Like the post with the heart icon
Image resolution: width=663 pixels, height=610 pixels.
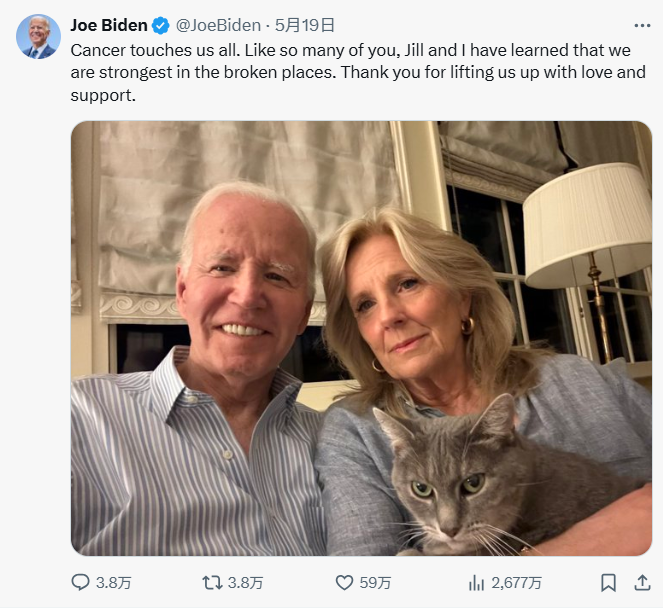(344, 582)
